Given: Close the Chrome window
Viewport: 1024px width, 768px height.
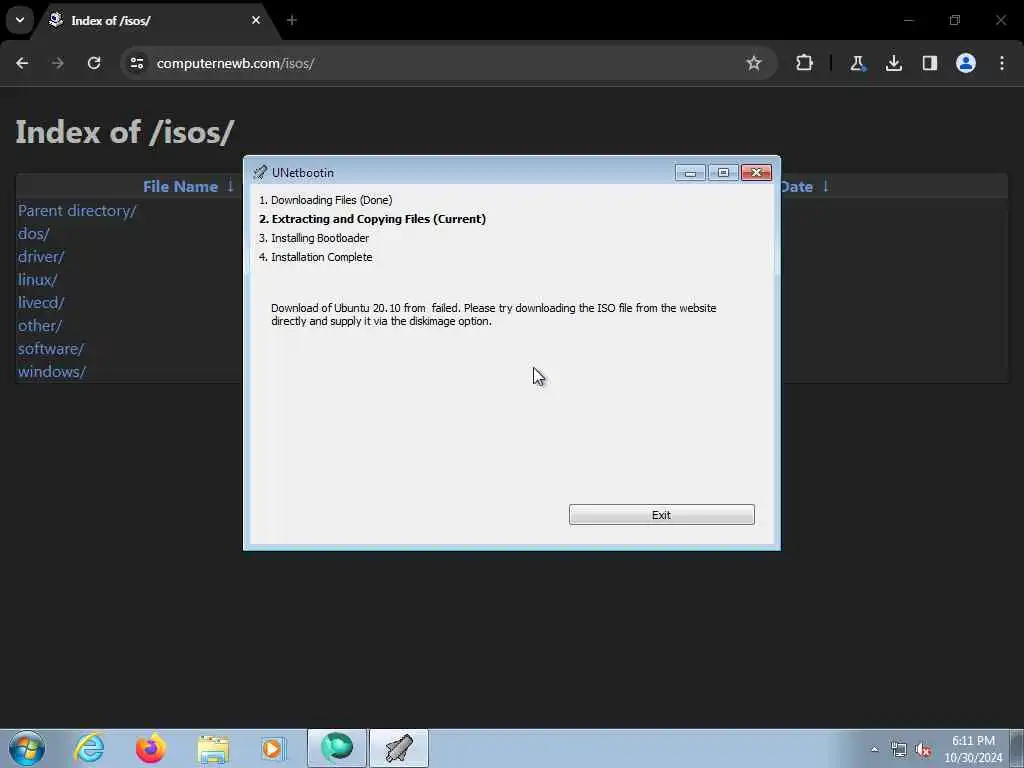Looking at the screenshot, I should (1001, 20).
